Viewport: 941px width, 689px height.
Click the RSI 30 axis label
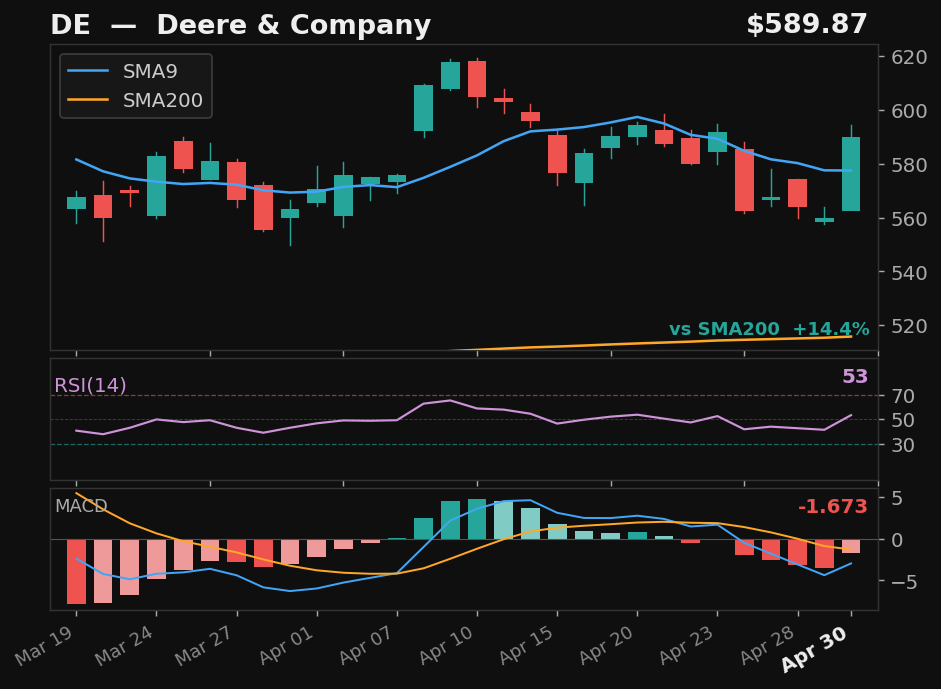(903, 445)
